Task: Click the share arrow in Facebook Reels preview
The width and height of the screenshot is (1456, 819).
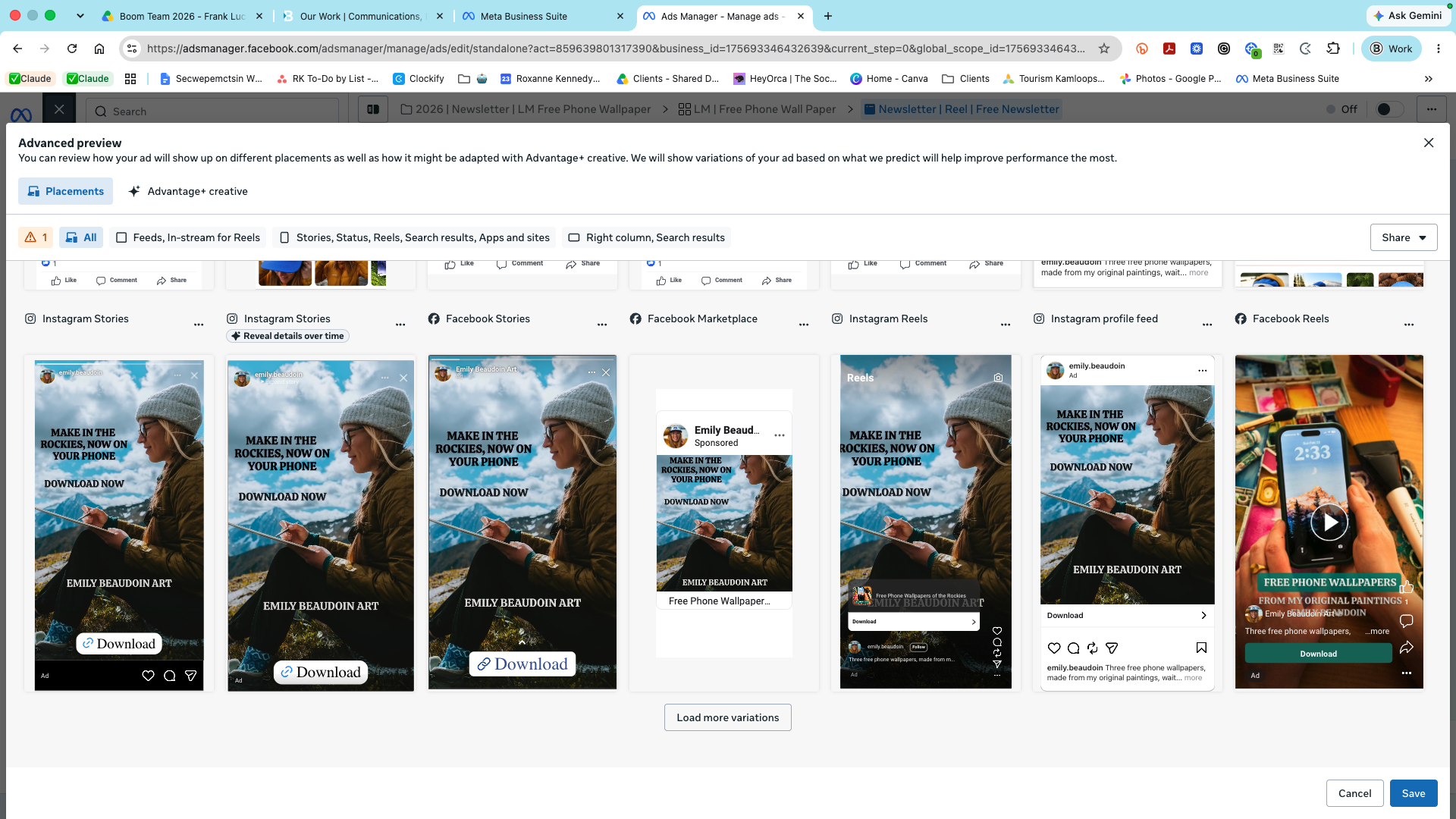Action: point(1407,647)
